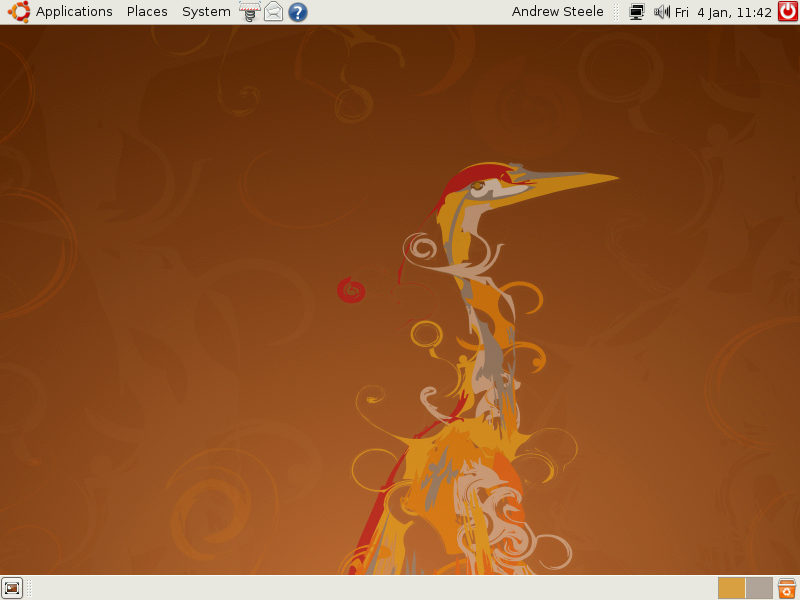
Task: Open the volume control speaker icon
Action: click(x=661, y=12)
